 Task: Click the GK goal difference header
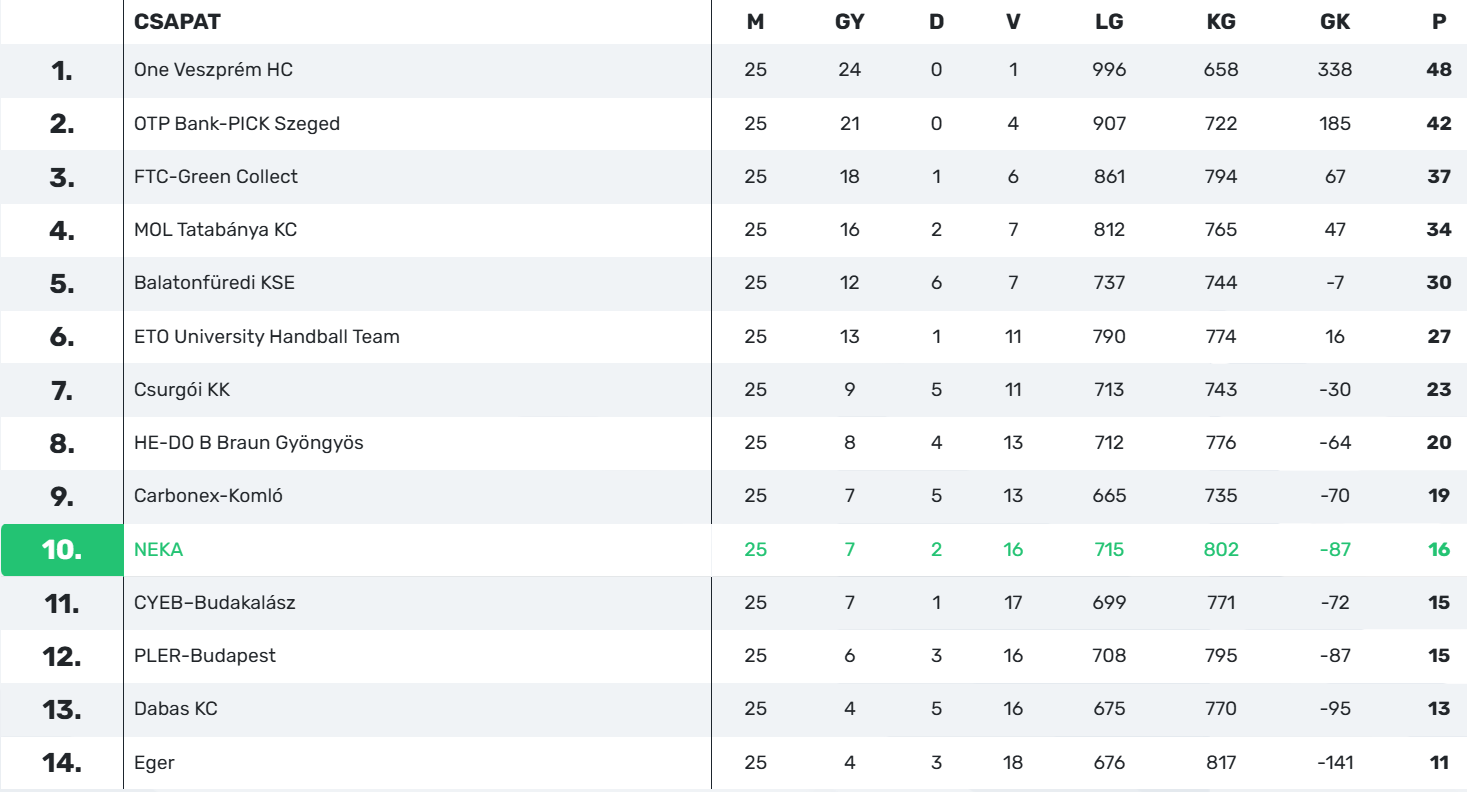1335,21
